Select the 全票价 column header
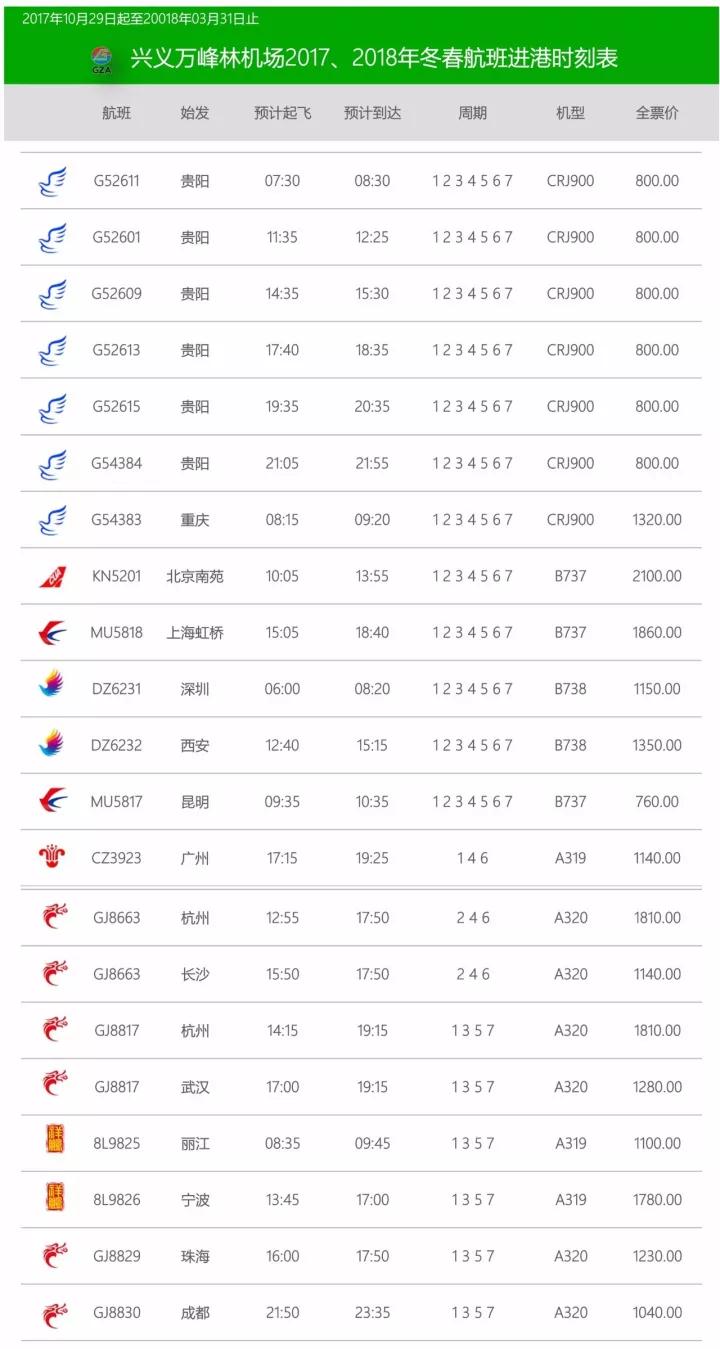 tap(657, 113)
